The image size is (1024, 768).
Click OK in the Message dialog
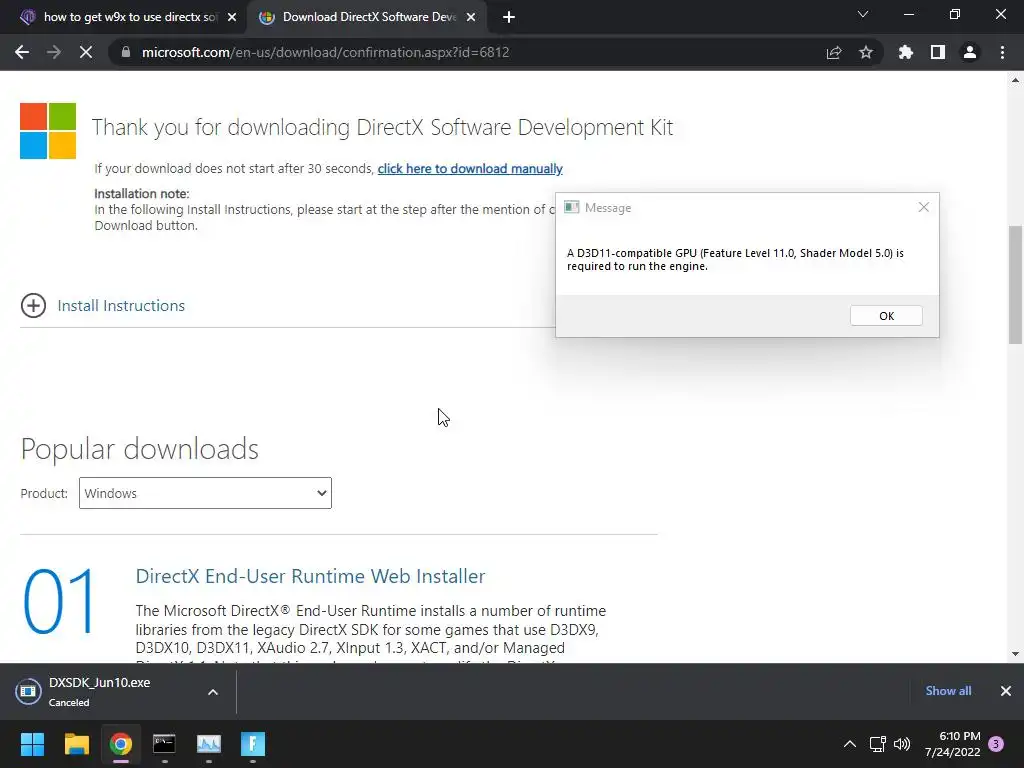(x=886, y=316)
